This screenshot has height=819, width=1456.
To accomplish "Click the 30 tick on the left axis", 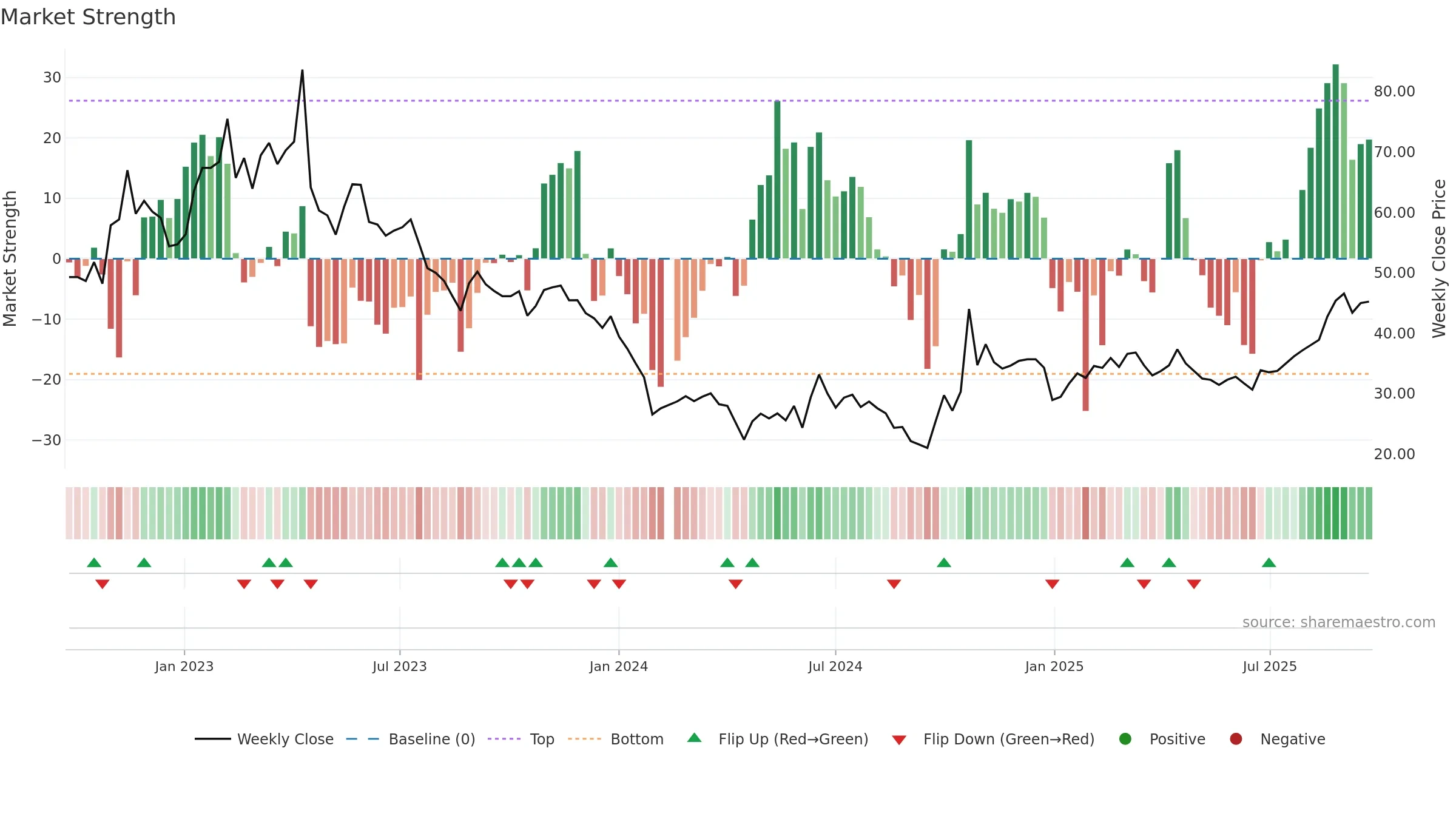I will click(52, 78).
